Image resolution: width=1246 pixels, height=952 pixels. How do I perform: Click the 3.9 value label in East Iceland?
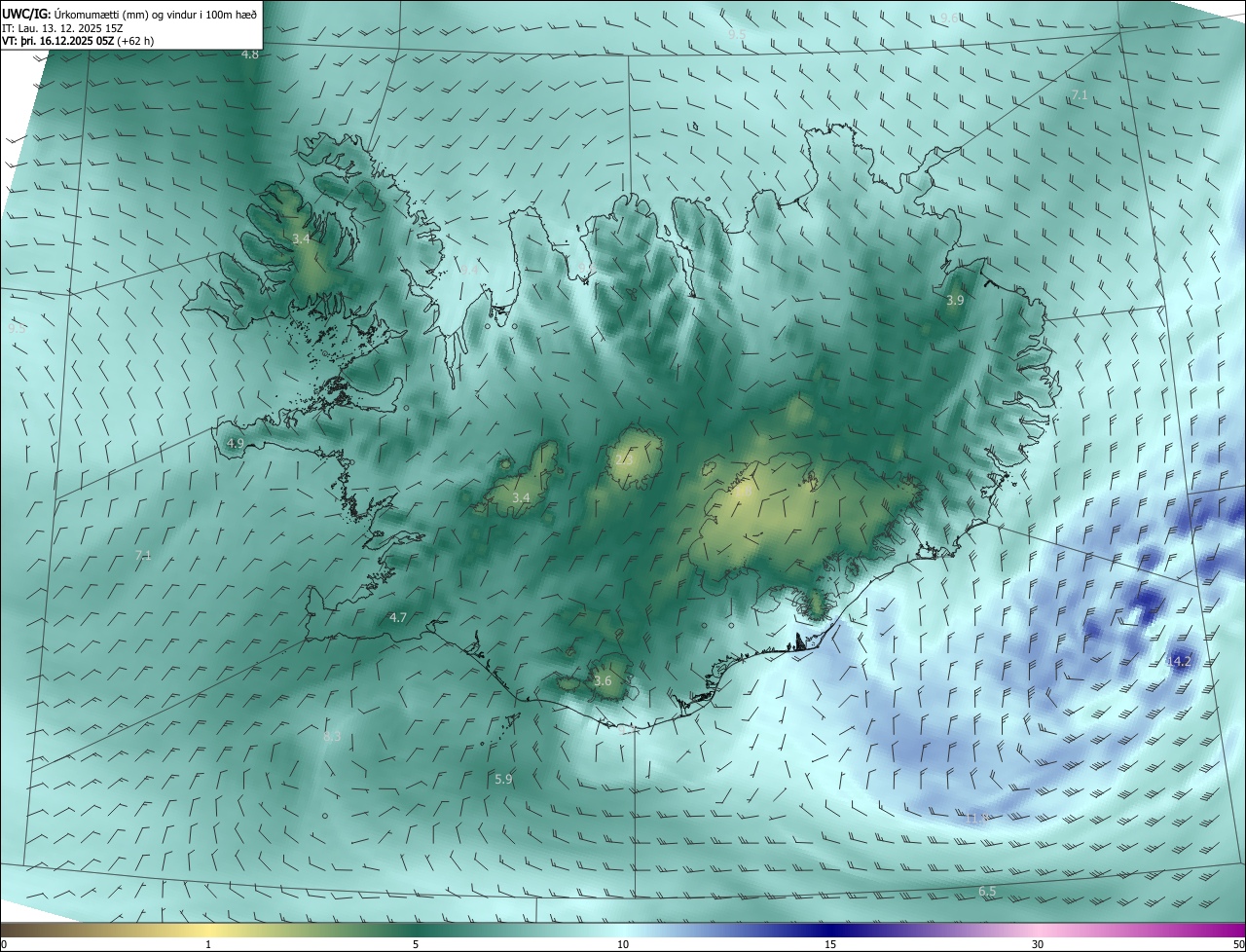click(x=955, y=301)
